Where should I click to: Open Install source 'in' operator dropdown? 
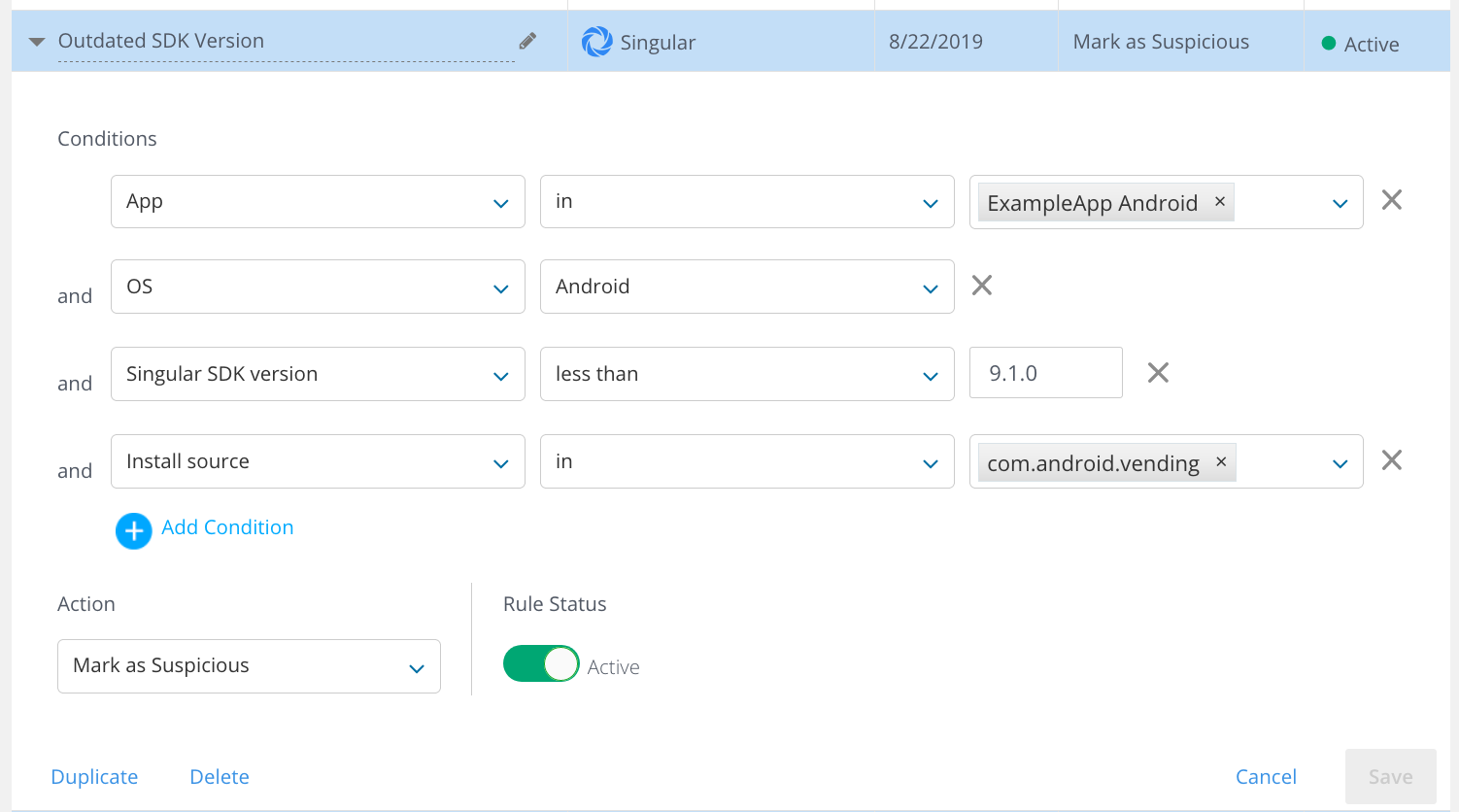(747, 461)
